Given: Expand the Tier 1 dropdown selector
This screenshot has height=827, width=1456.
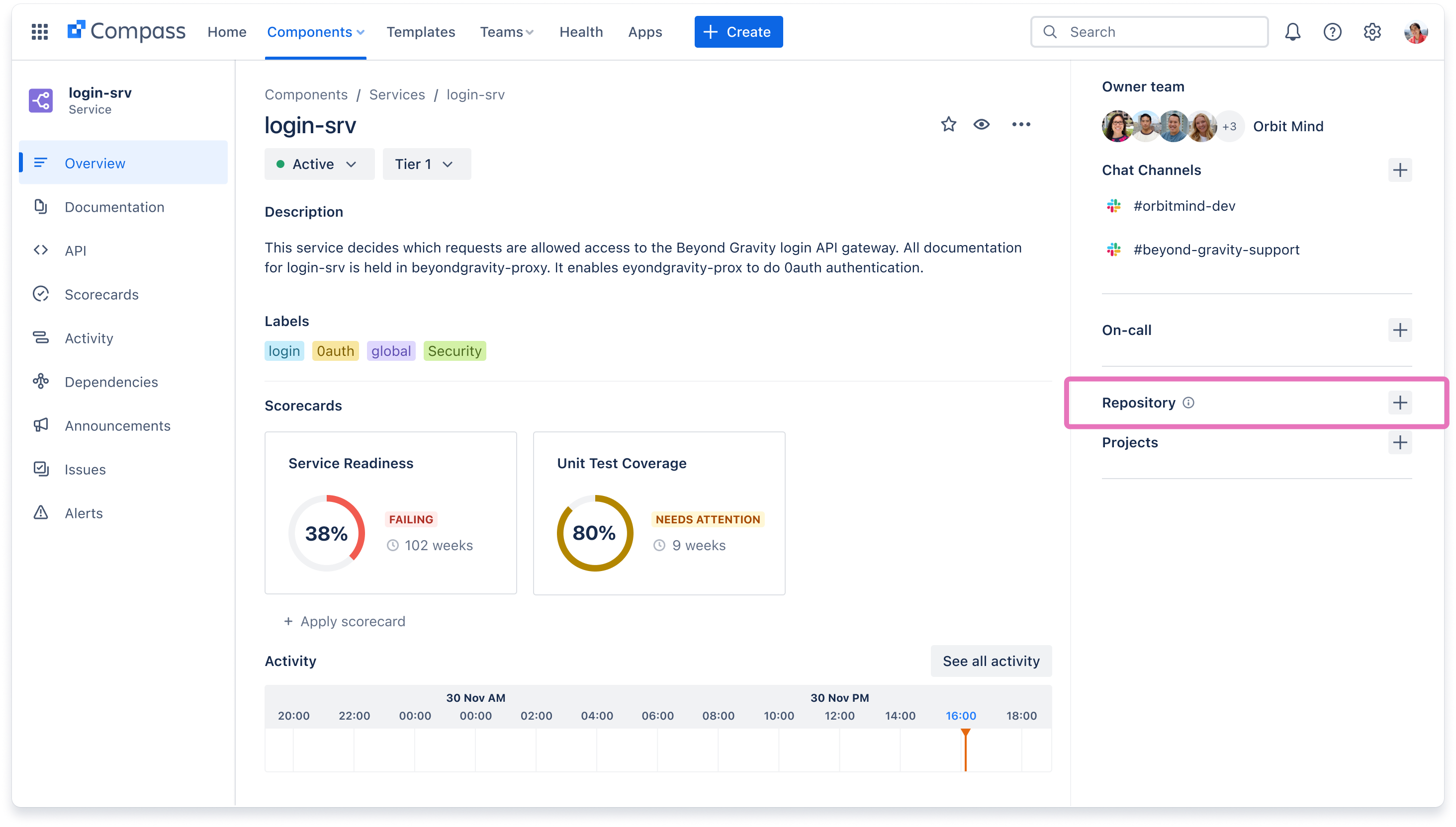Looking at the screenshot, I should pyautogui.click(x=421, y=164).
